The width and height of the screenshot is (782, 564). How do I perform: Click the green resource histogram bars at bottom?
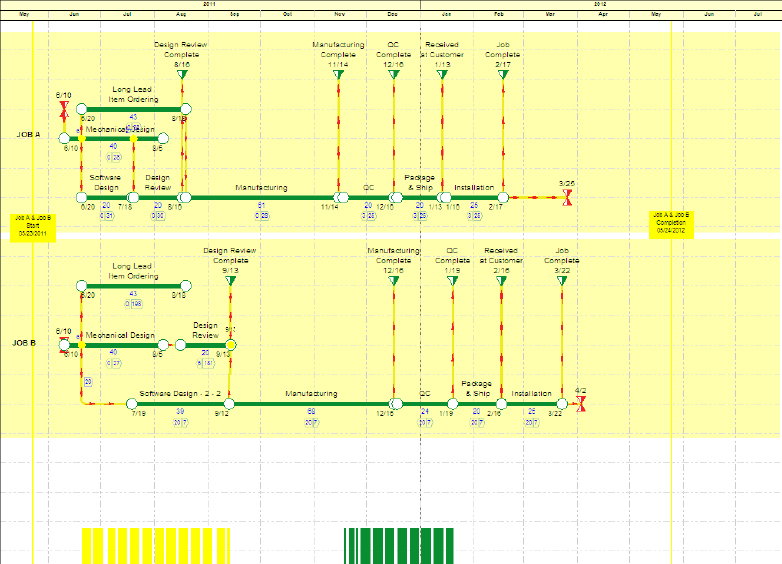pos(399,546)
